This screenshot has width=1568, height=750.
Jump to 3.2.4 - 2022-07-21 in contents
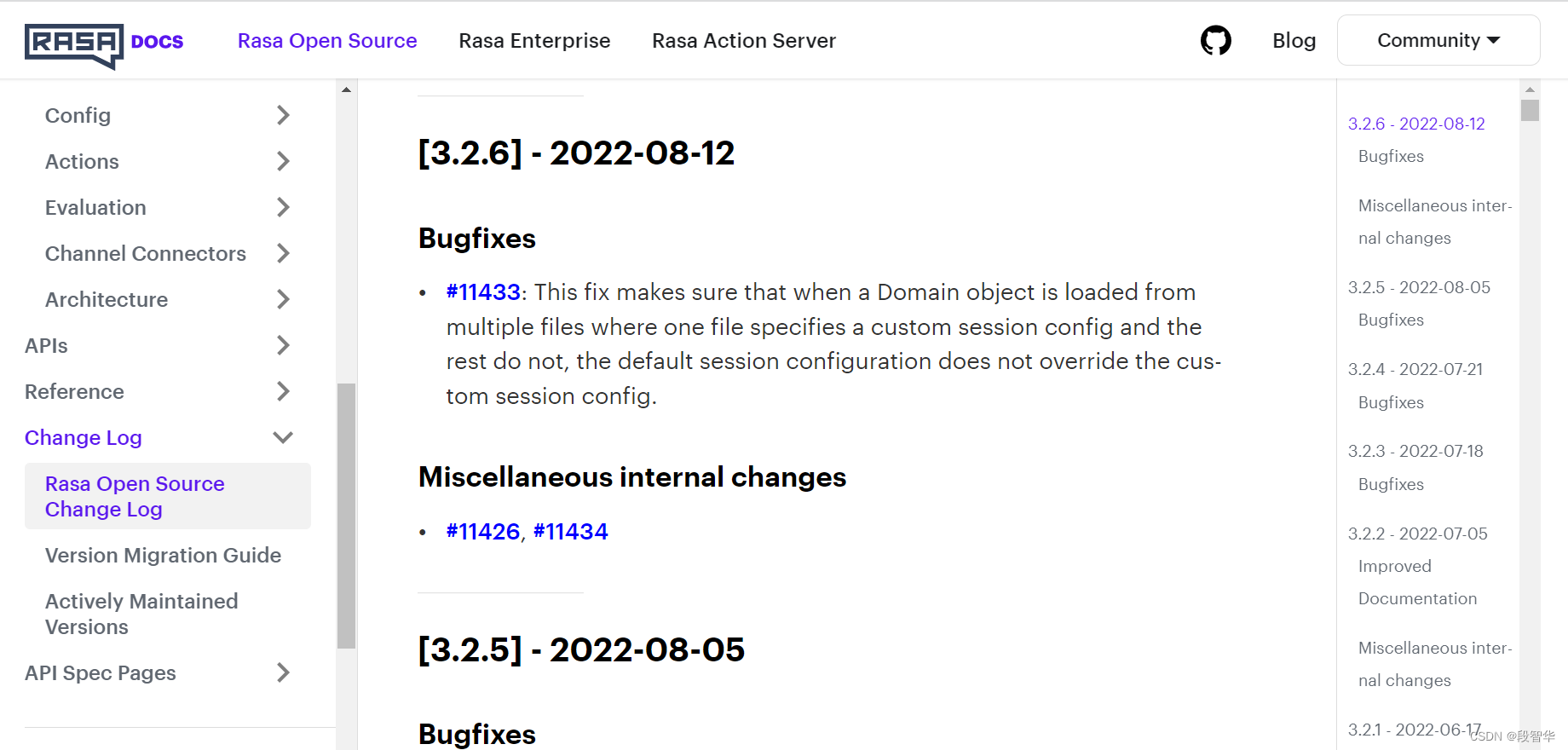click(1415, 369)
